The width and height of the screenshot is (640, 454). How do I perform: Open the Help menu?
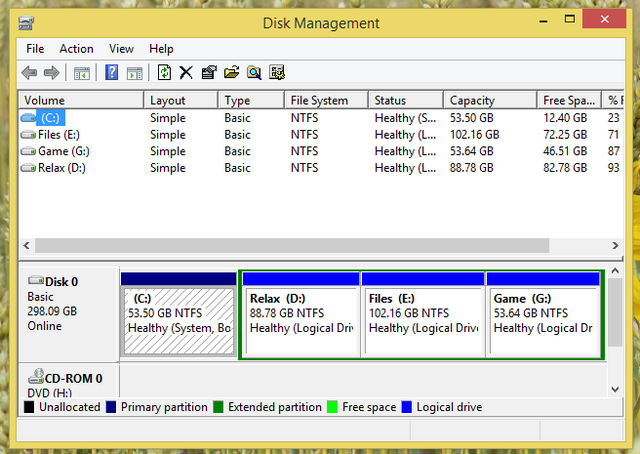point(161,49)
